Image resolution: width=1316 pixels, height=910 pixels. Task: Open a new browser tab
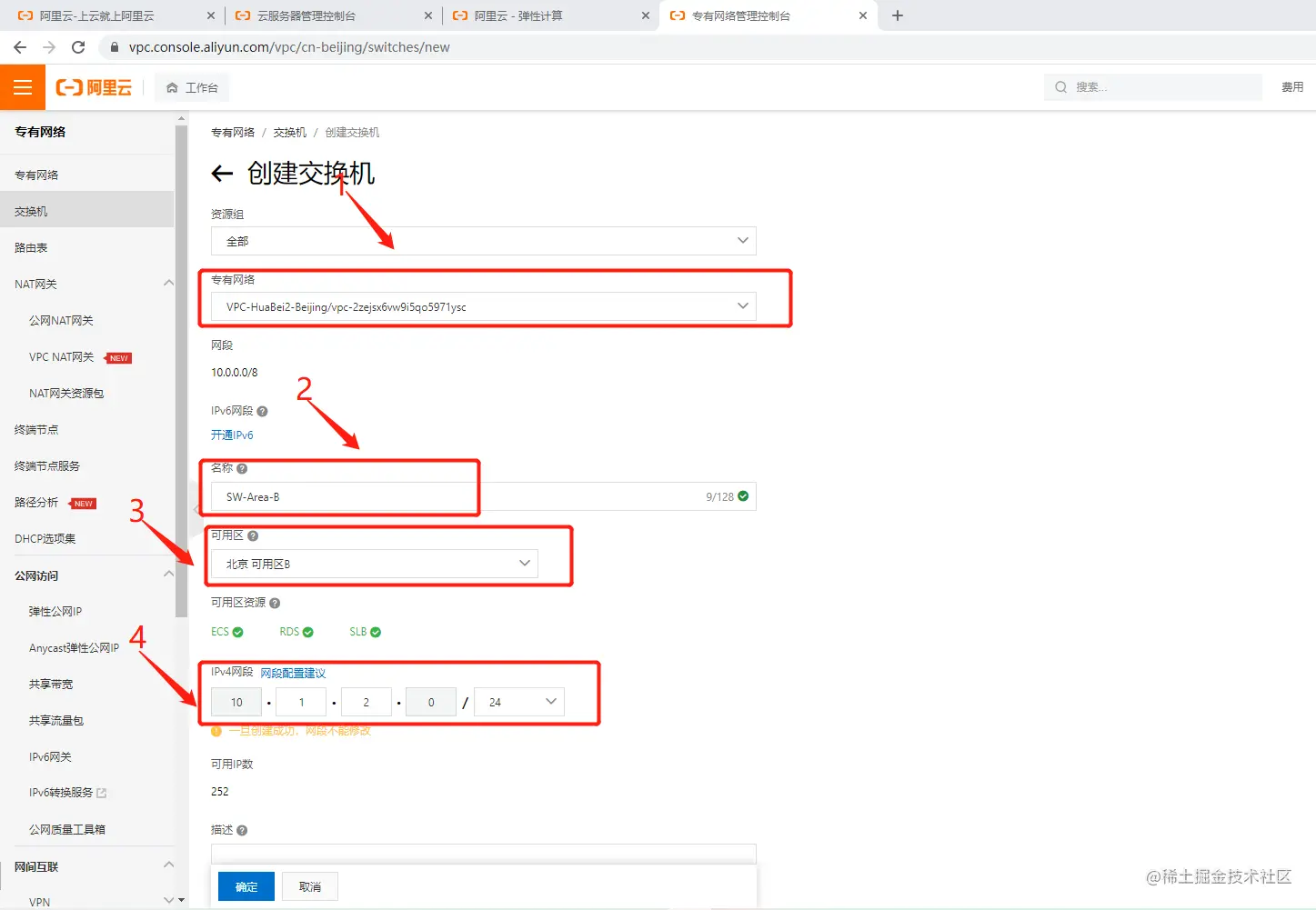pos(898,15)
